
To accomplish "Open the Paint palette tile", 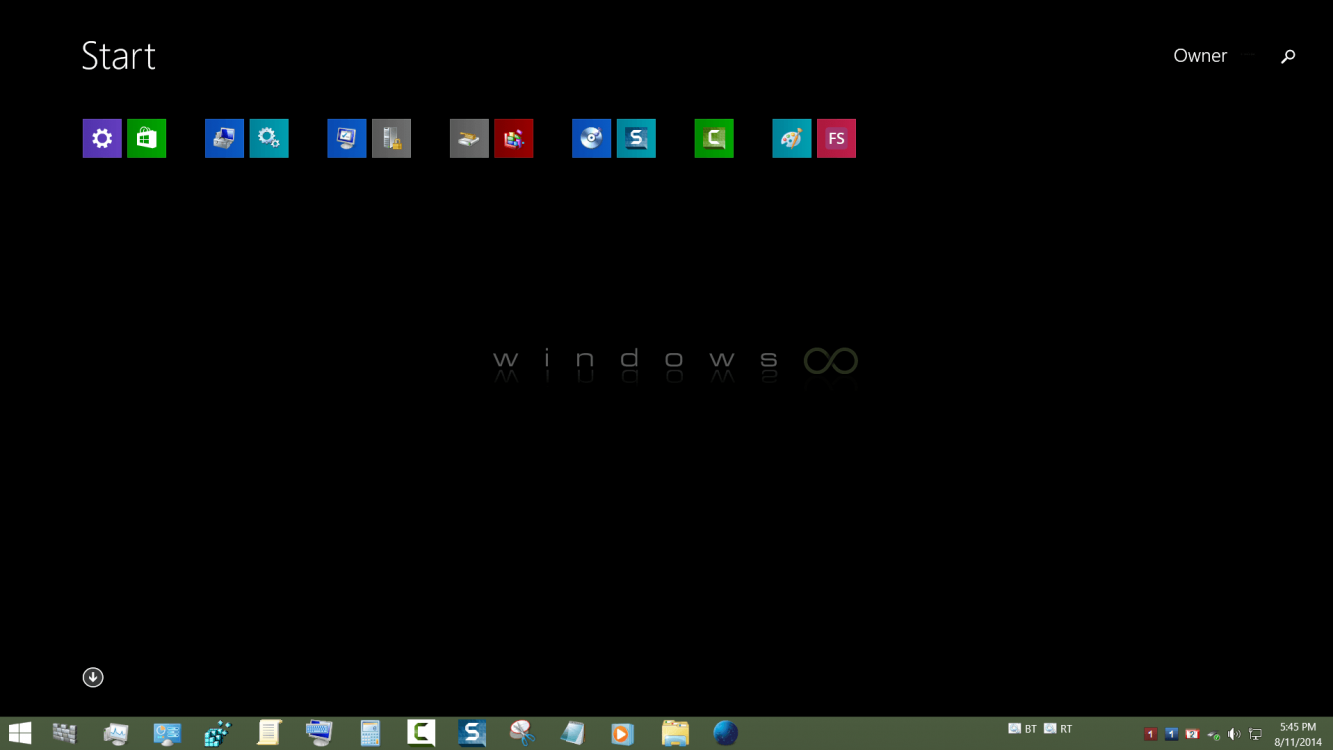I will (792, 139).
